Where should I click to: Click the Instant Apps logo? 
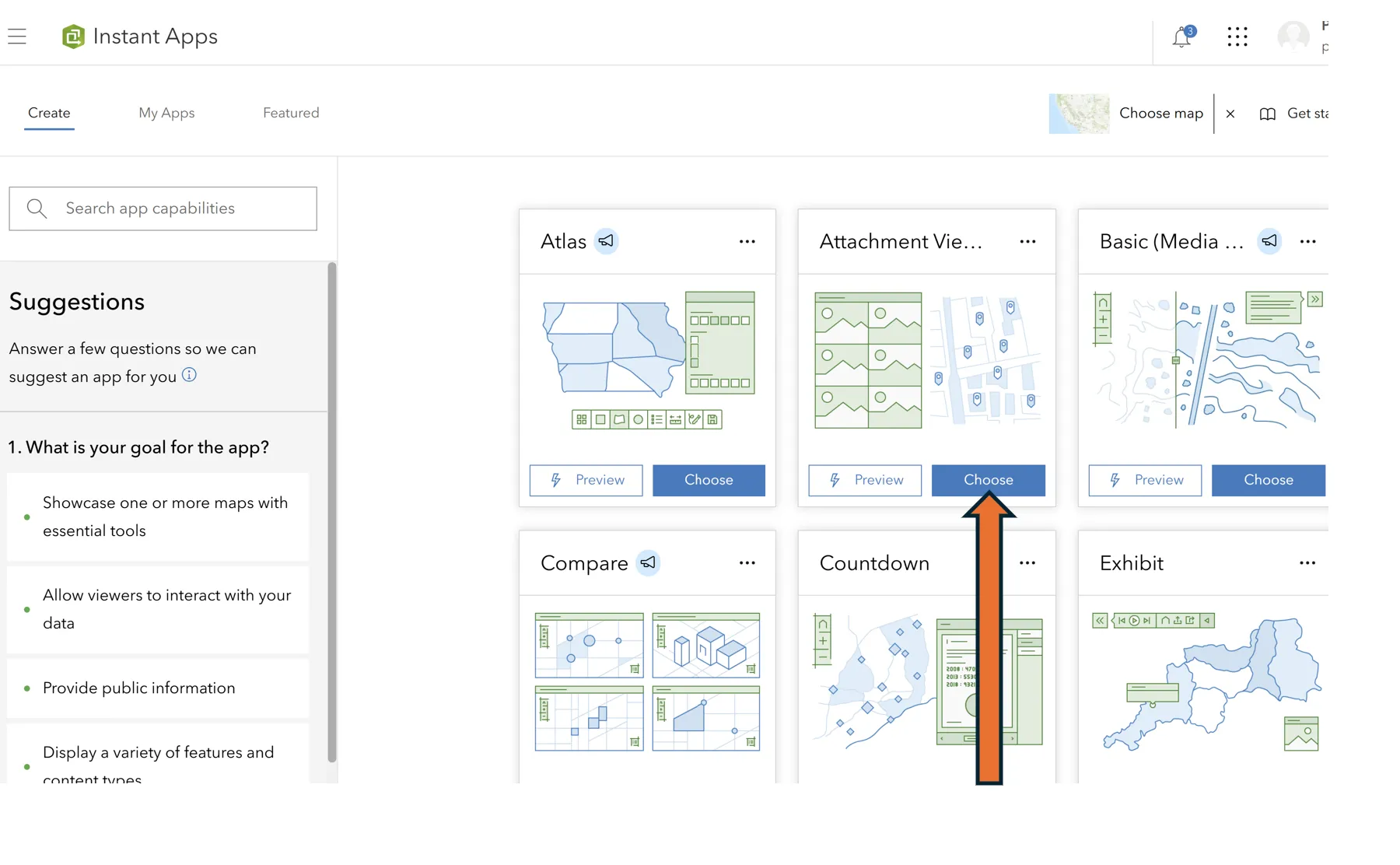[x=73, y=36]
